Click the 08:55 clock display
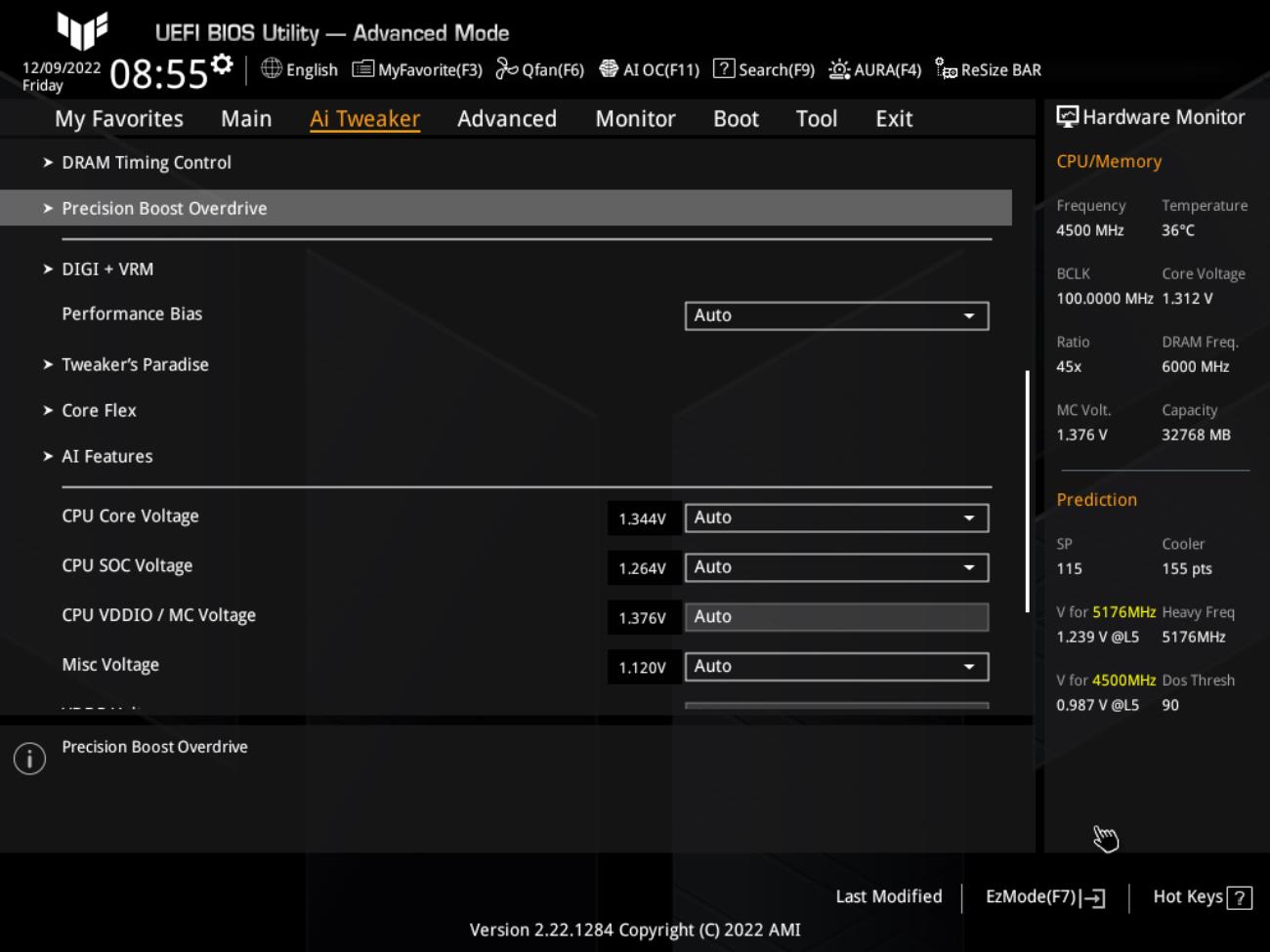 point(158,74)
